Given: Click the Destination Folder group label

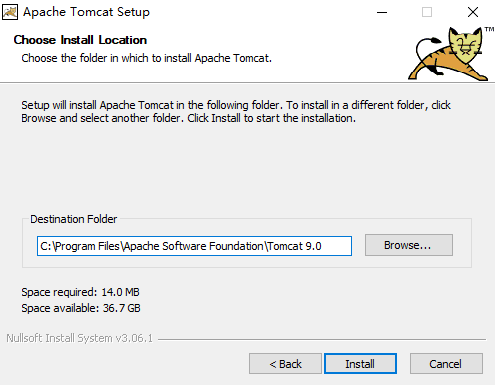Looking at the screenshot, I should (x=74, y=219).
